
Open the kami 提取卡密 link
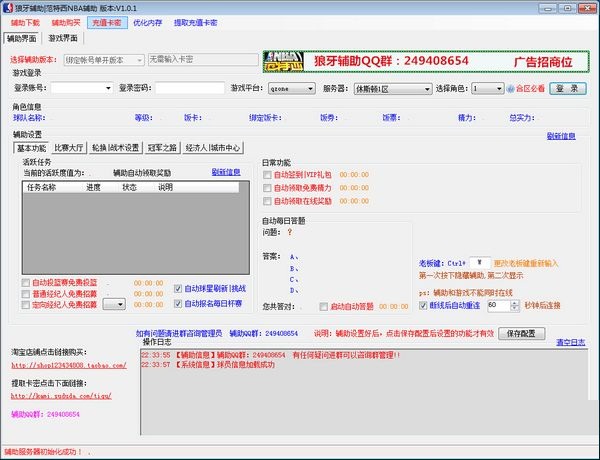pyautogui.click(x=61, y=396)
